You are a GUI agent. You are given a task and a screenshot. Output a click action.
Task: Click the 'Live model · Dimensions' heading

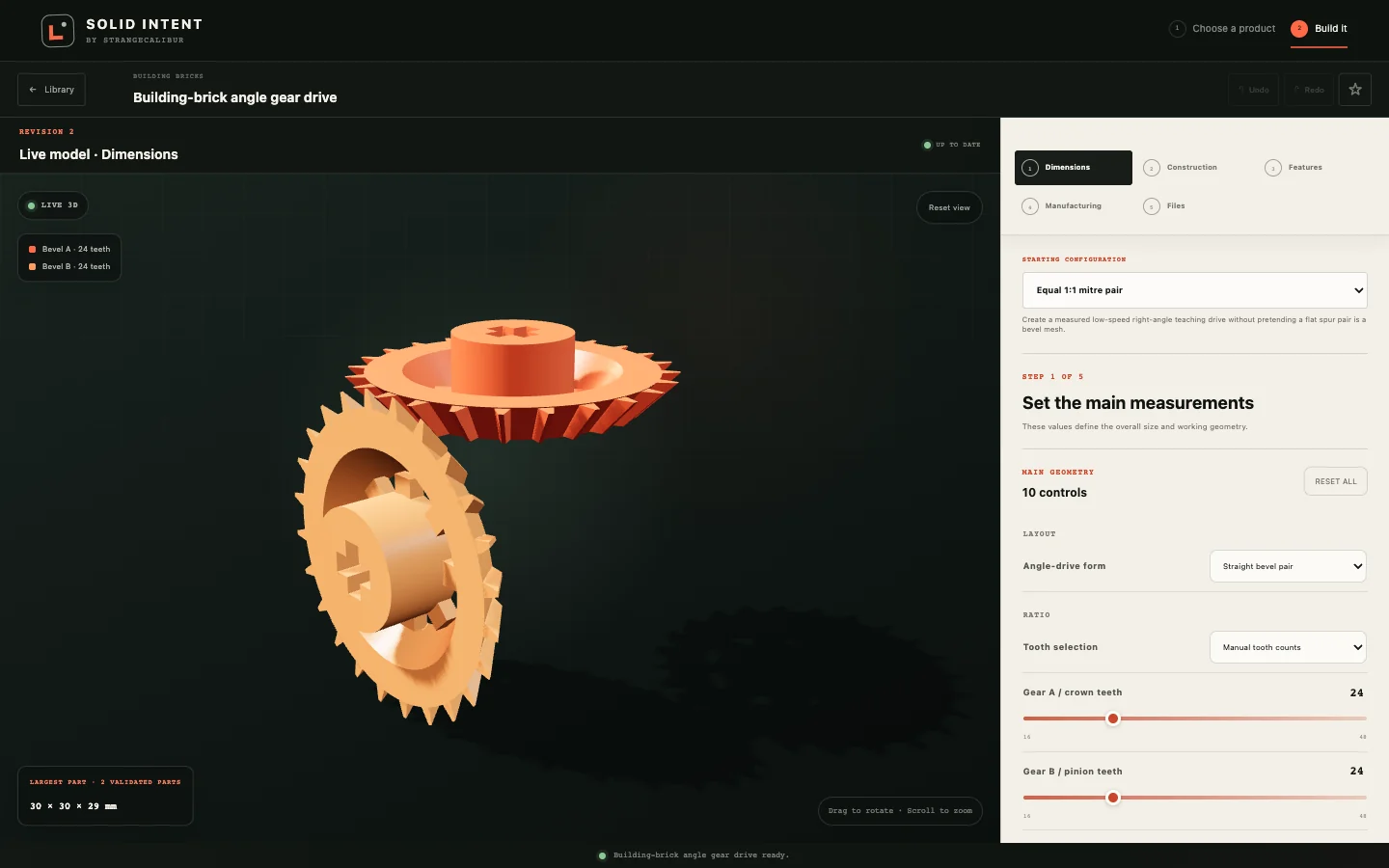tap(98, 154)
